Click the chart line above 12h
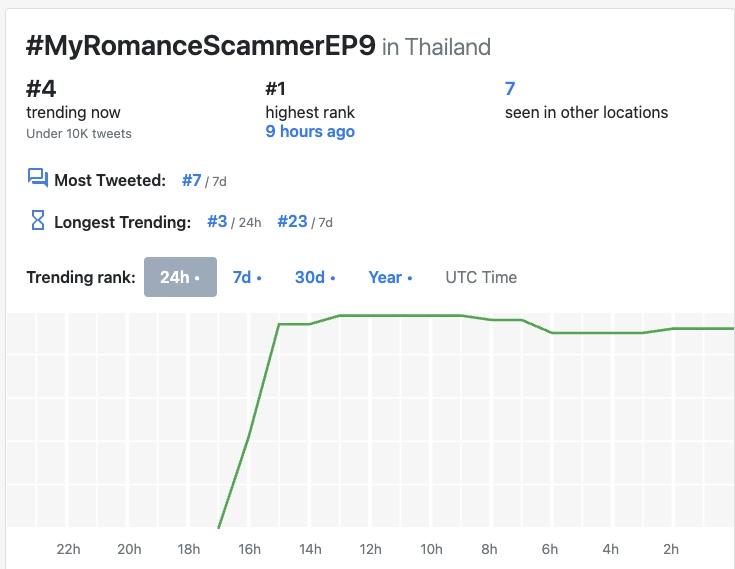 pyautogui.click(x=370, y=316)
